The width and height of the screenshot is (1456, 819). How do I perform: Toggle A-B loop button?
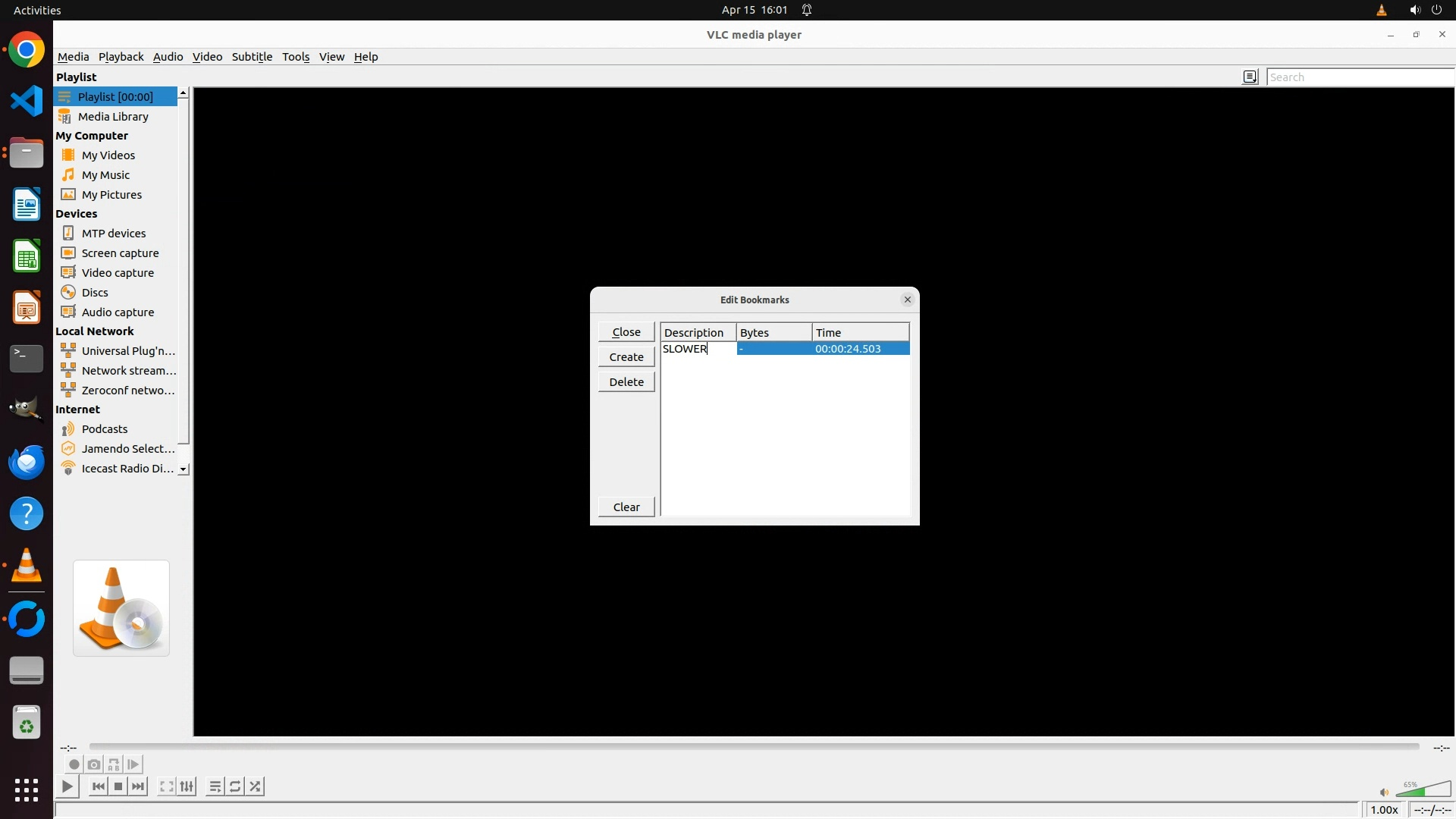114,764
